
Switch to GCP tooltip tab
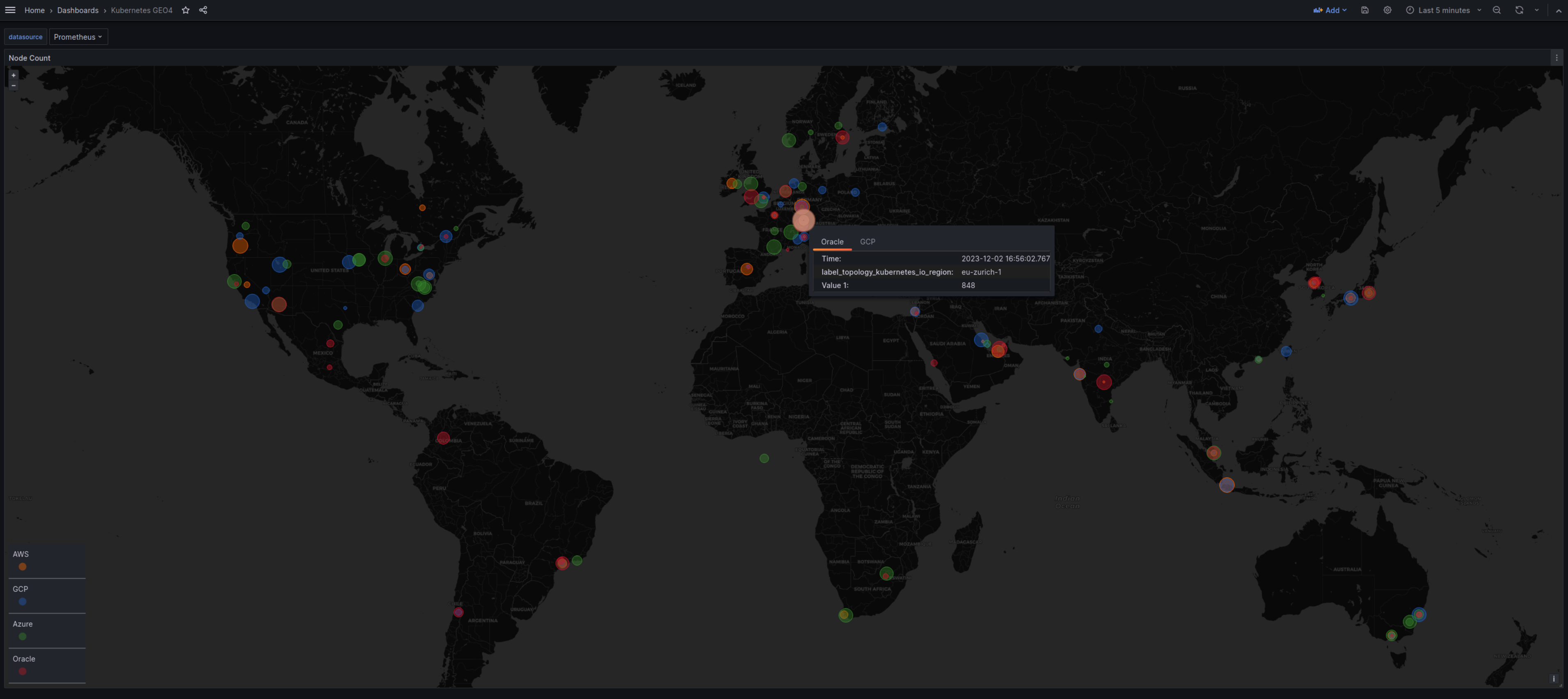[868, 242]
